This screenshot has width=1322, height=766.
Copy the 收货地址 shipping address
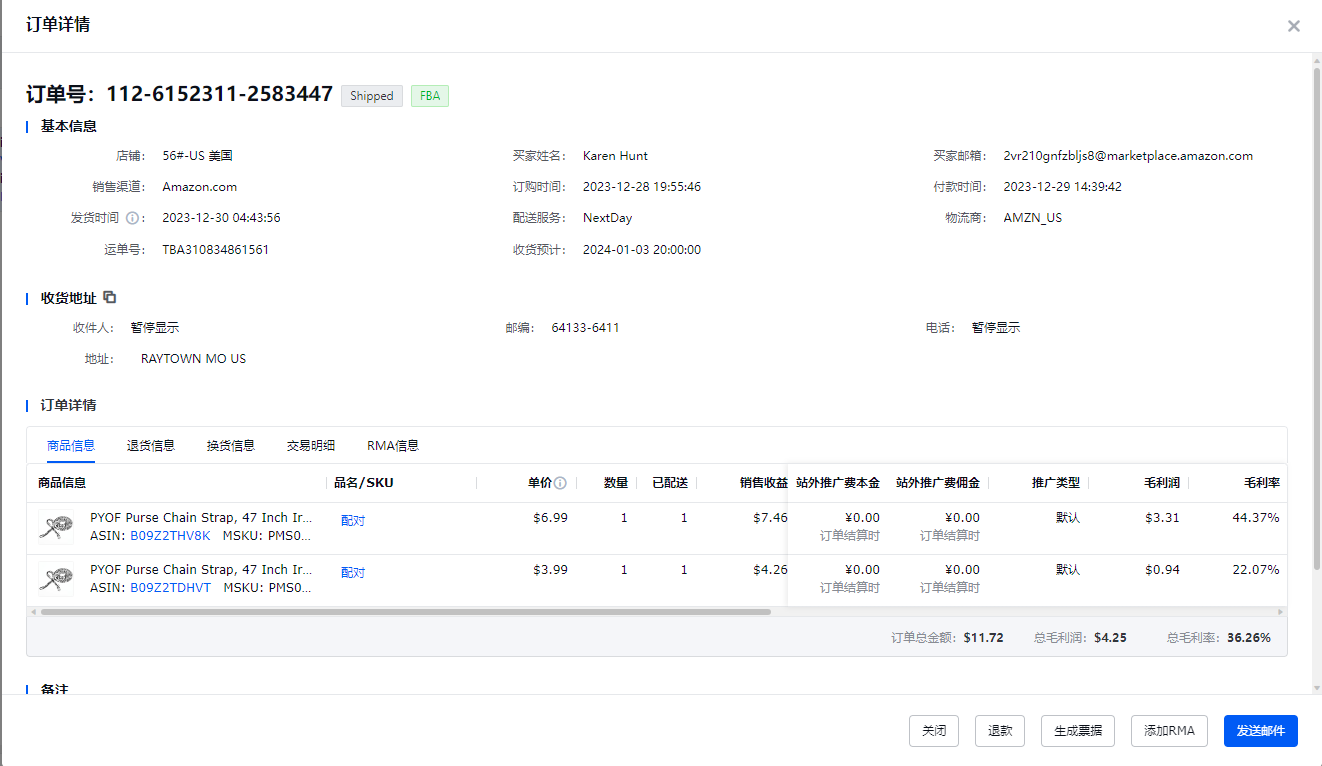[110, 297]
